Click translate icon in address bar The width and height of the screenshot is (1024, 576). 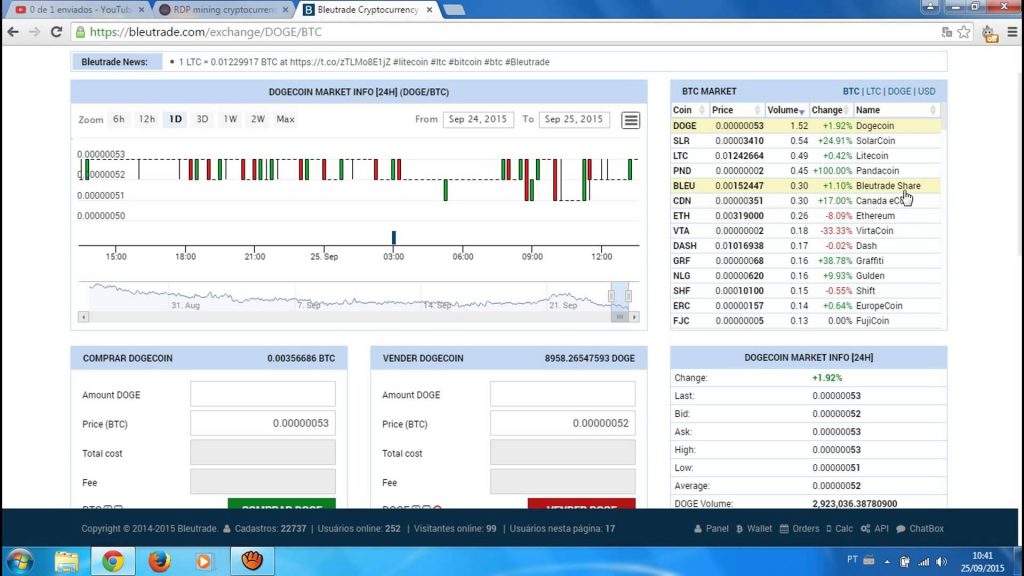point(946,32)
